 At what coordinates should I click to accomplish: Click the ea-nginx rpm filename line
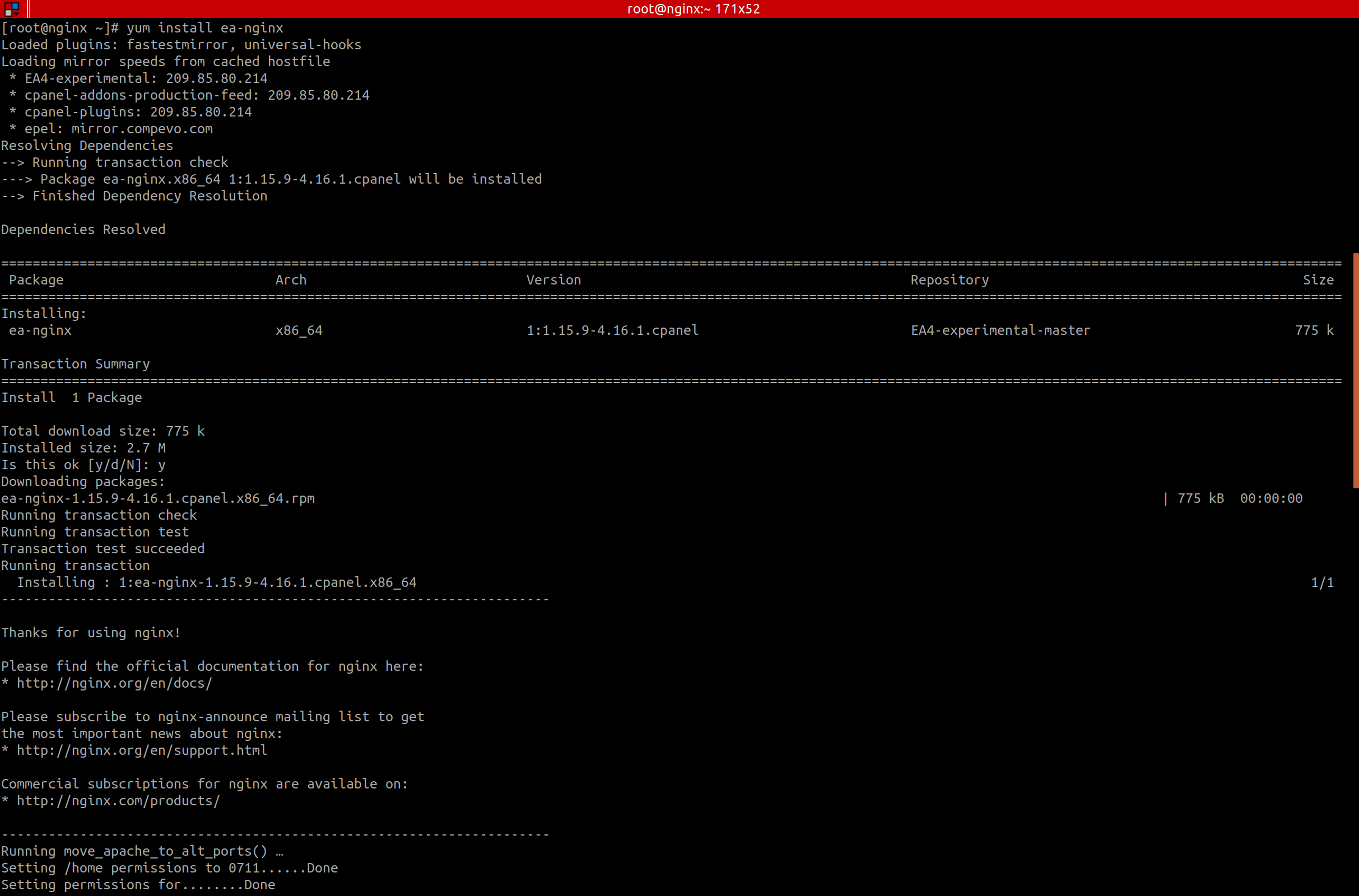click(158, 498)
